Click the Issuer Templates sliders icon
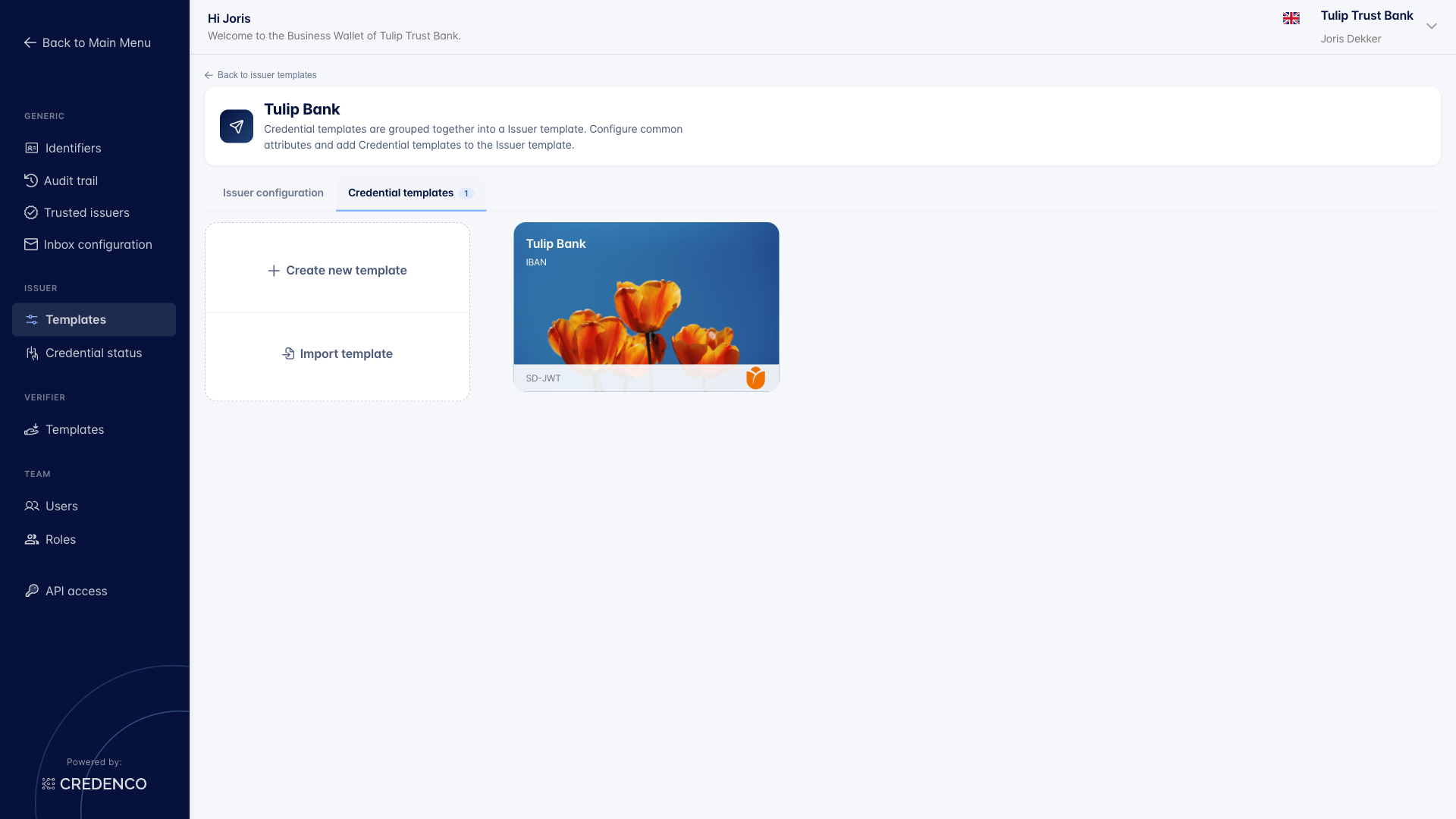 (32, 319)
